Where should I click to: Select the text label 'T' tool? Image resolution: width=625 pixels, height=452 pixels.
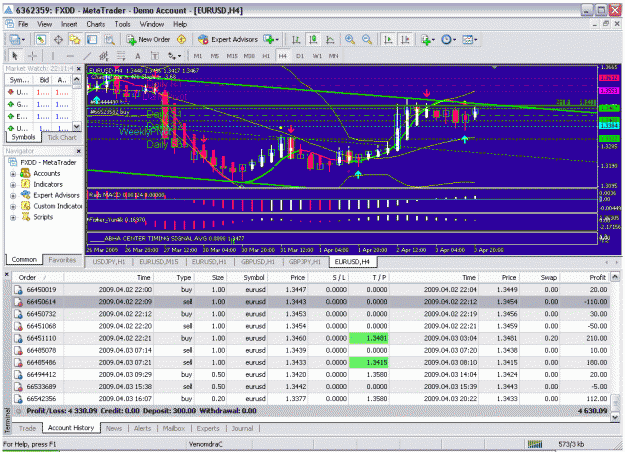(155, 56)
